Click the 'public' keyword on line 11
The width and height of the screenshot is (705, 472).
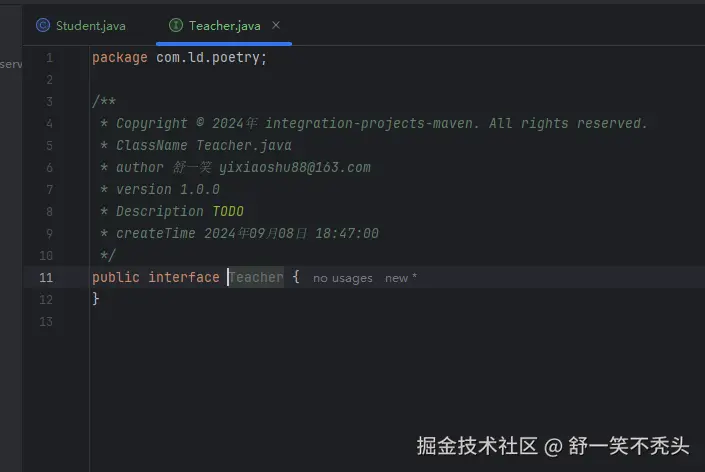tap(116, 277)
